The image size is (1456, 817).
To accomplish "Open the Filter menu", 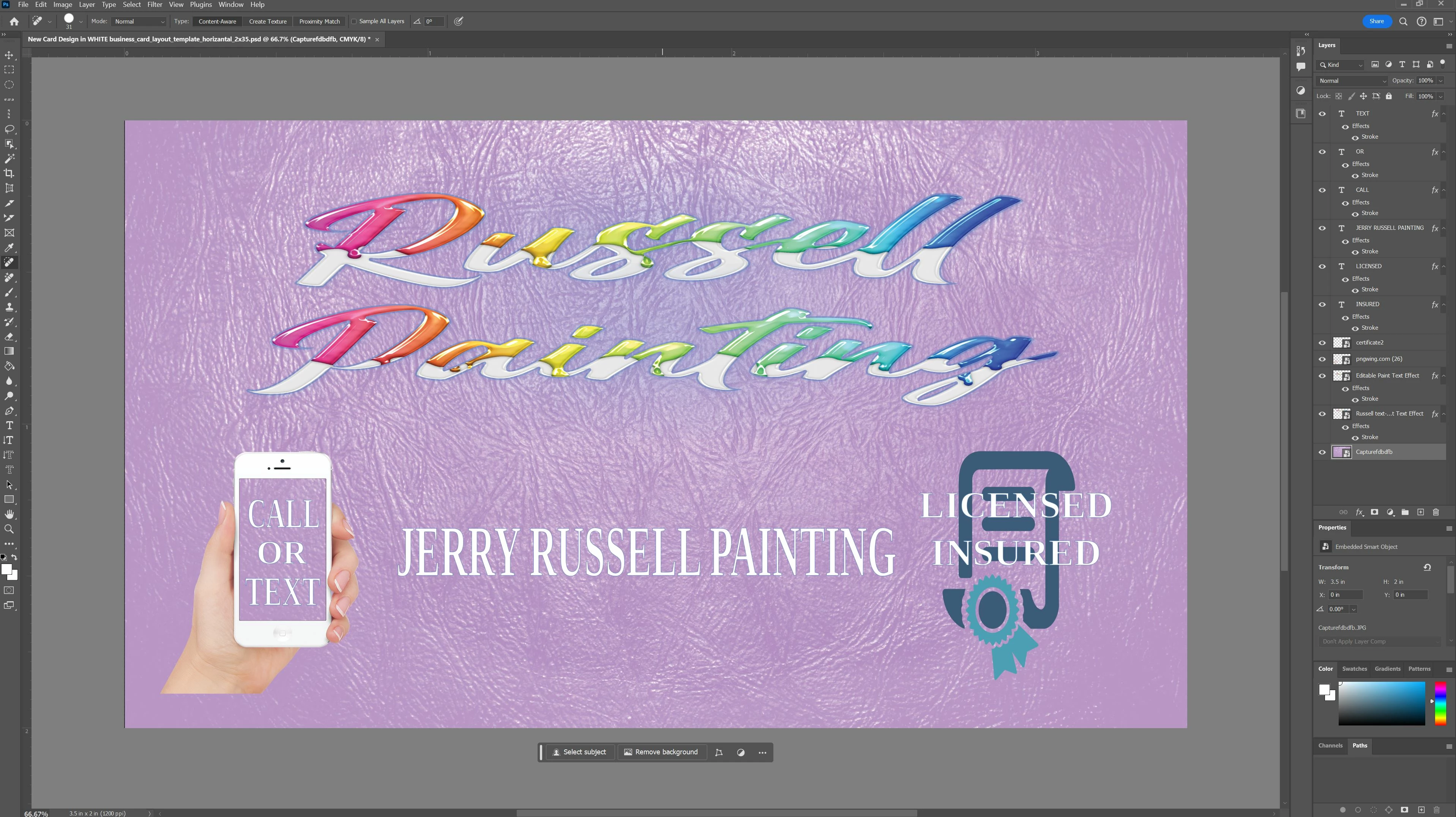I will tap(154, 5).
